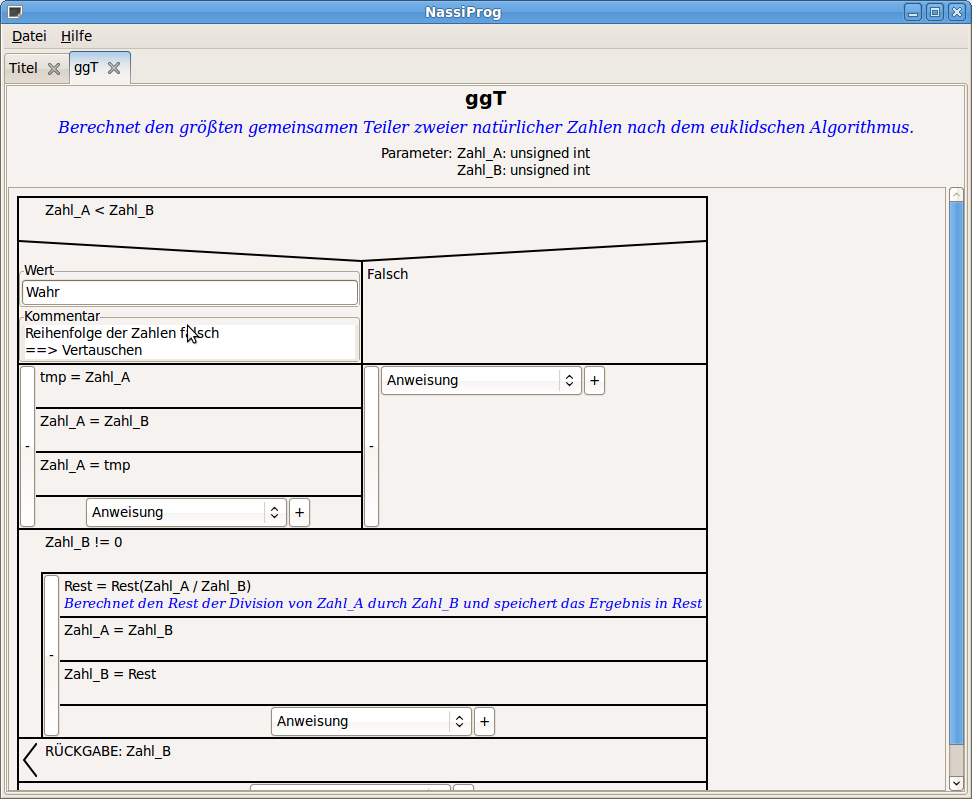Click the ggT diagram title heading
The height and width of the screenshot is (799, 972).
[486, 99]
